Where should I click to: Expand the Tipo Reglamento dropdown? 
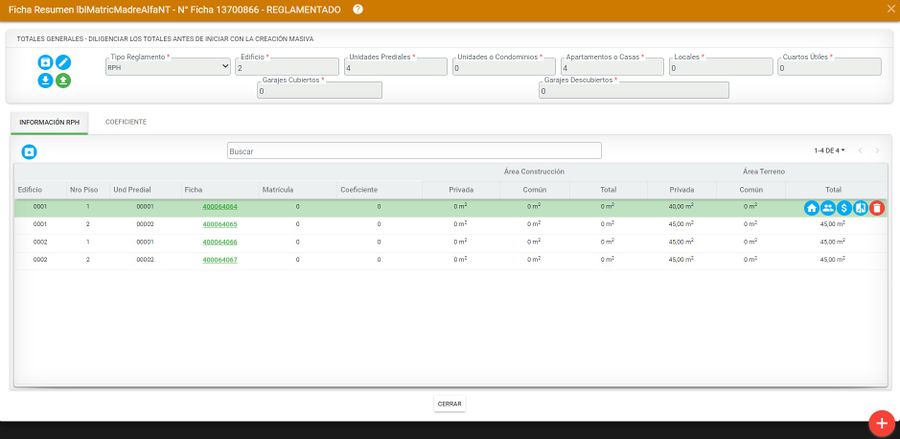coord(168,67)
